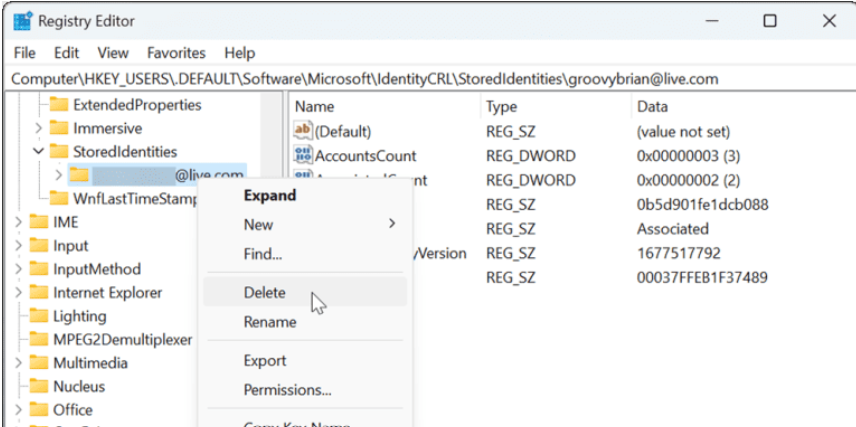Image resolution: width=856 pixels, height=427 pixels.
Task: Choose Delete from the context menu
Action: click(265, 293)
